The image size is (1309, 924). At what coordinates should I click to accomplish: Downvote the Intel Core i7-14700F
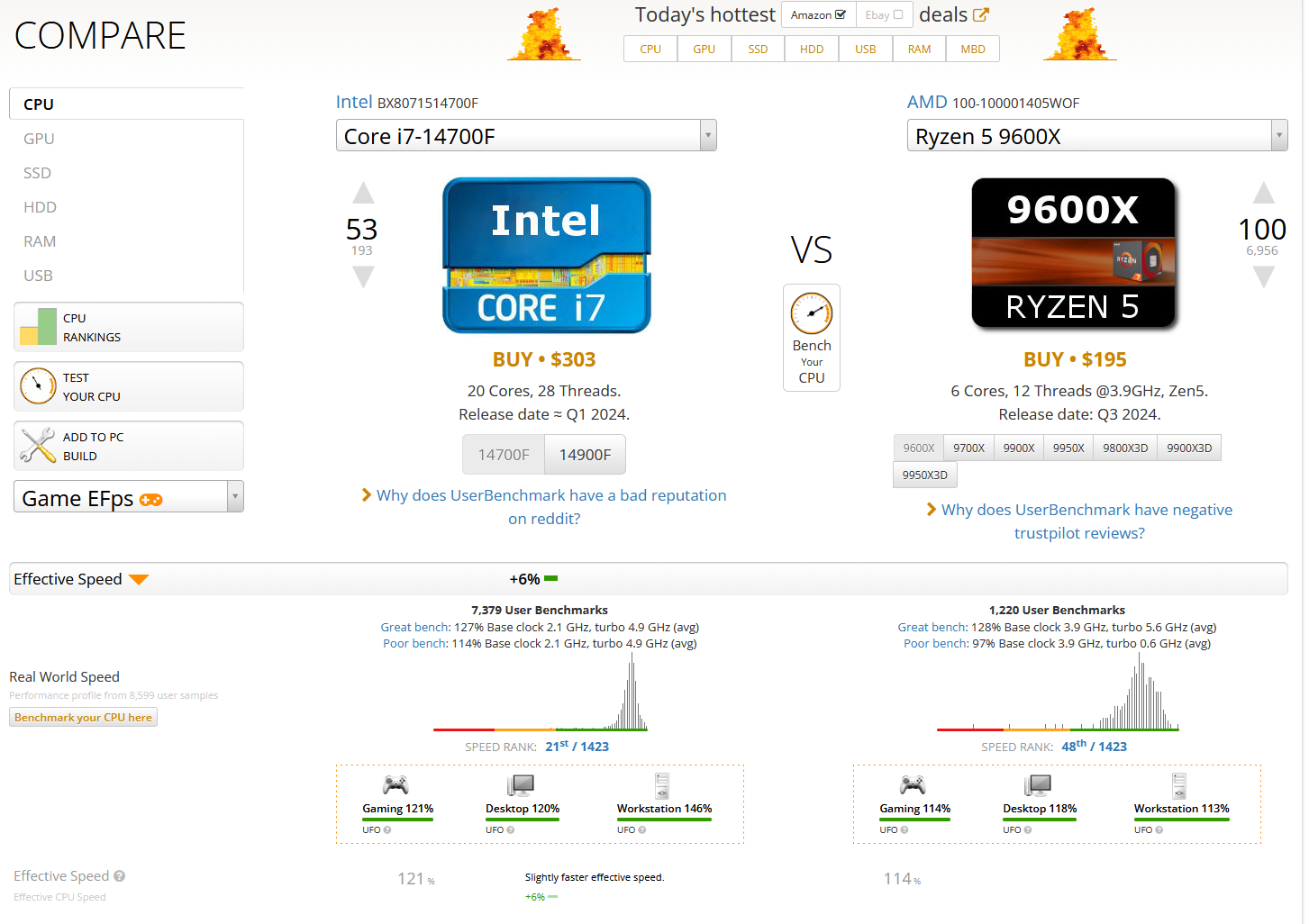click(x=363, y=276)
